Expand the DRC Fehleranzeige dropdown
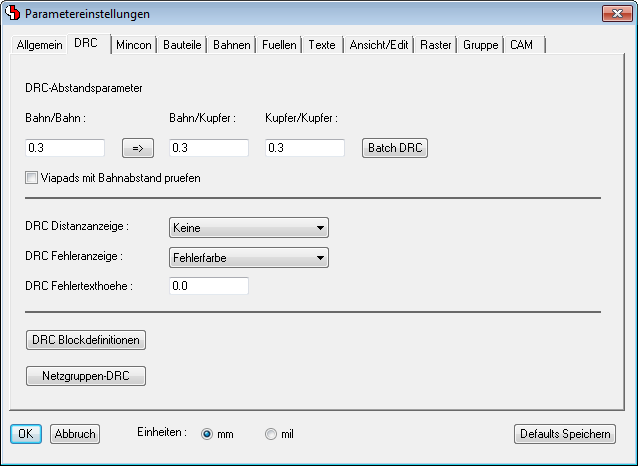 (248, 258)
